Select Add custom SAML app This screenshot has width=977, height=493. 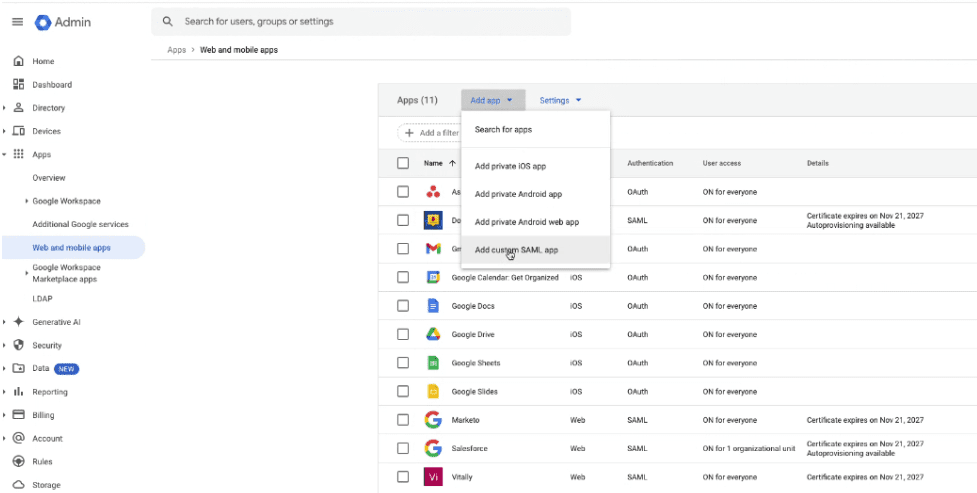pos(536,250)
